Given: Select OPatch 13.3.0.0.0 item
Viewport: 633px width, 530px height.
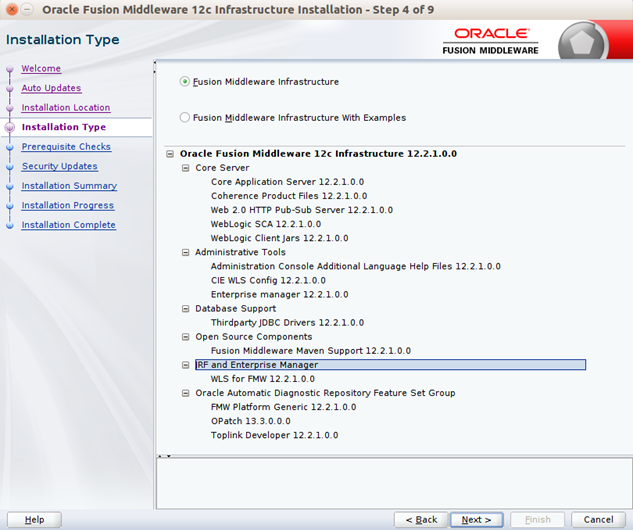Looking at the screenshot, I should (x=251, y=421).
